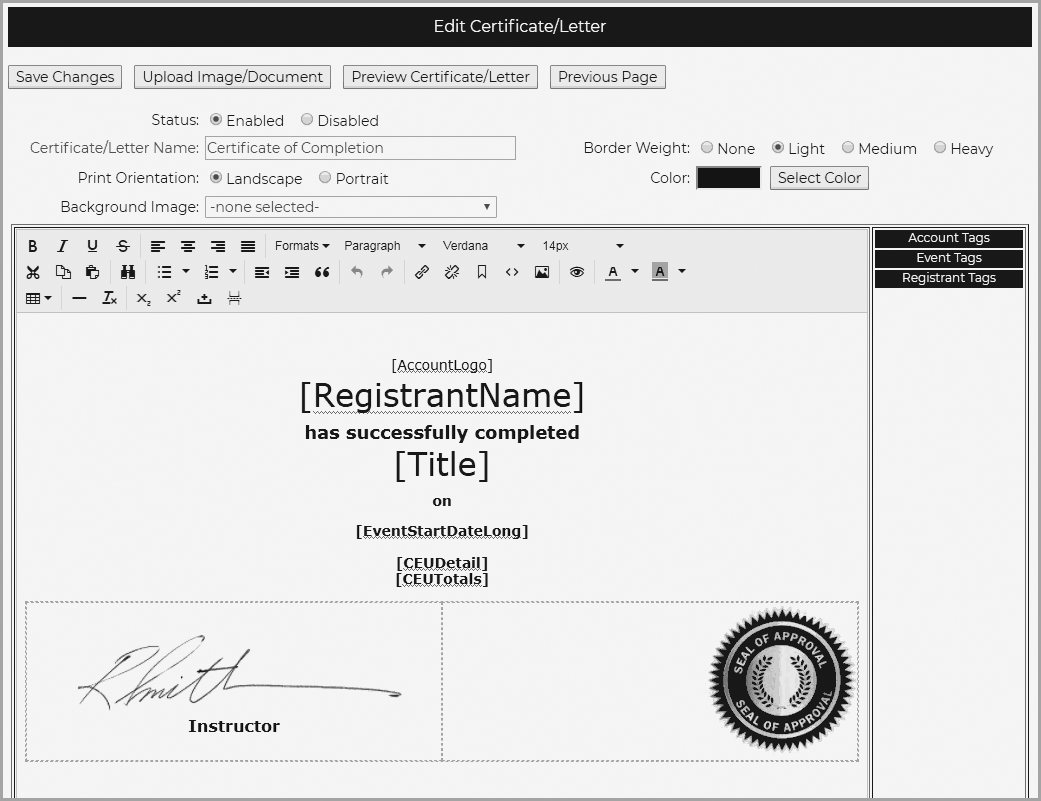Image resolution: width=1041 pixels, height=801 pixels.
Task: Toggle bold formatting in the editor toolbar
Action: tap(33, 246)
